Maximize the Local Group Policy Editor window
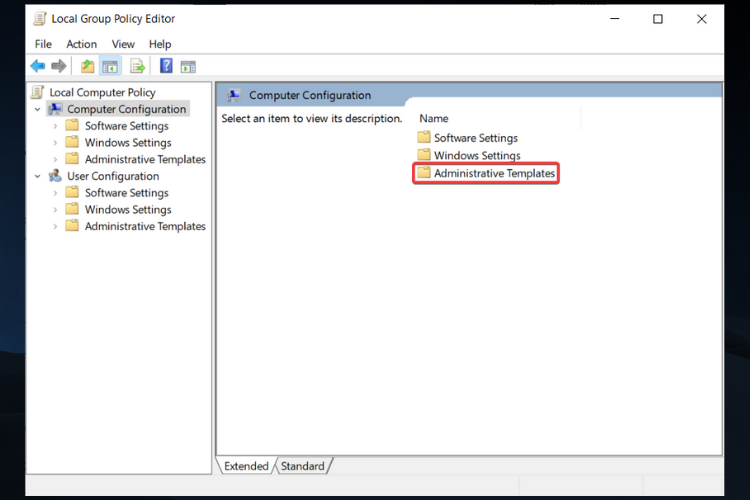Screen dimensions: 750x500 tap(658, 19)
